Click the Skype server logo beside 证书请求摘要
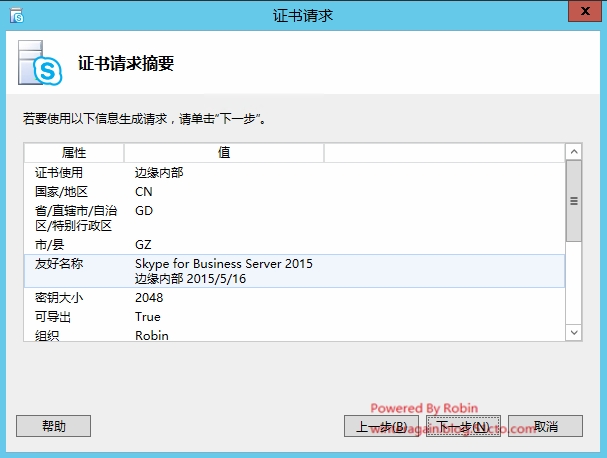The width and height of the screenshot is (607, 458). pyautogui.click(x=40, y=63)
